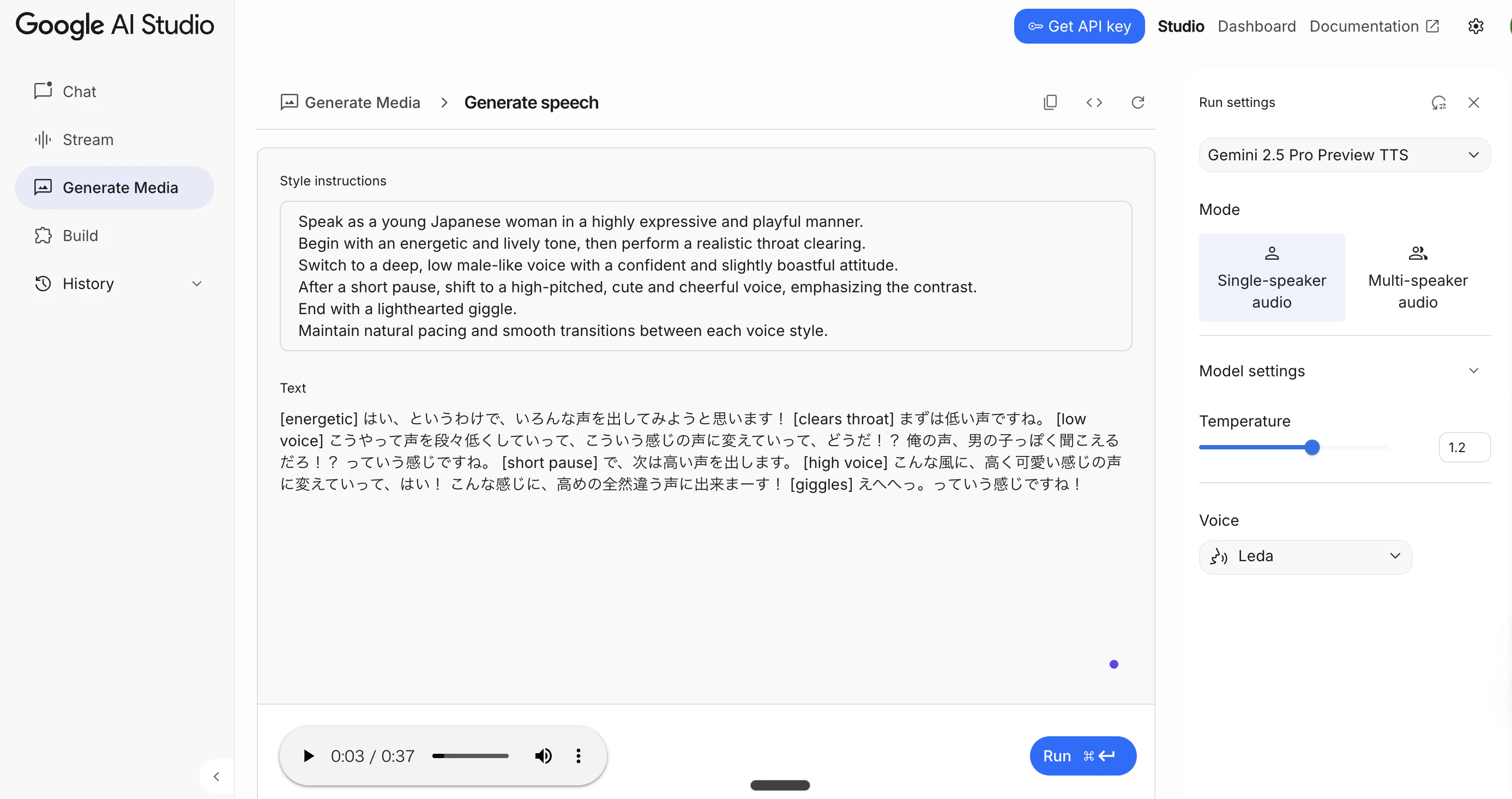Switch to the Dashboard tab

tap(1257, 26)
